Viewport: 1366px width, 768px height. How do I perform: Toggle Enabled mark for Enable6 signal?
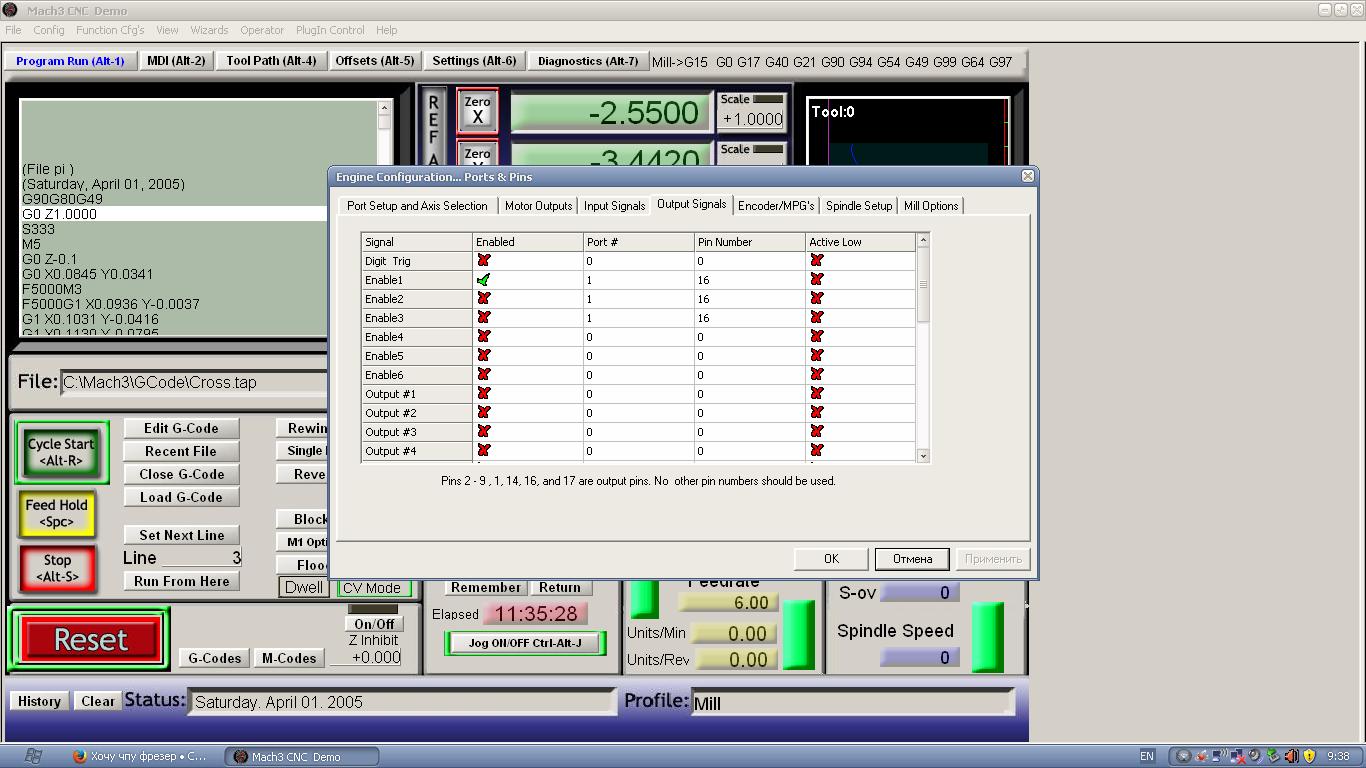click(x=484, y=375)
